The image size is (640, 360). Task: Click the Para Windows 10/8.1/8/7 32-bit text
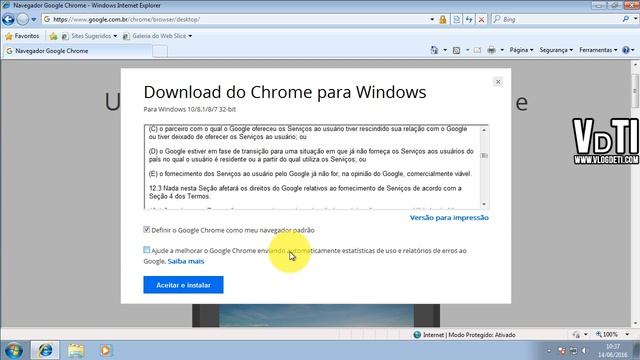pos(189,109)
